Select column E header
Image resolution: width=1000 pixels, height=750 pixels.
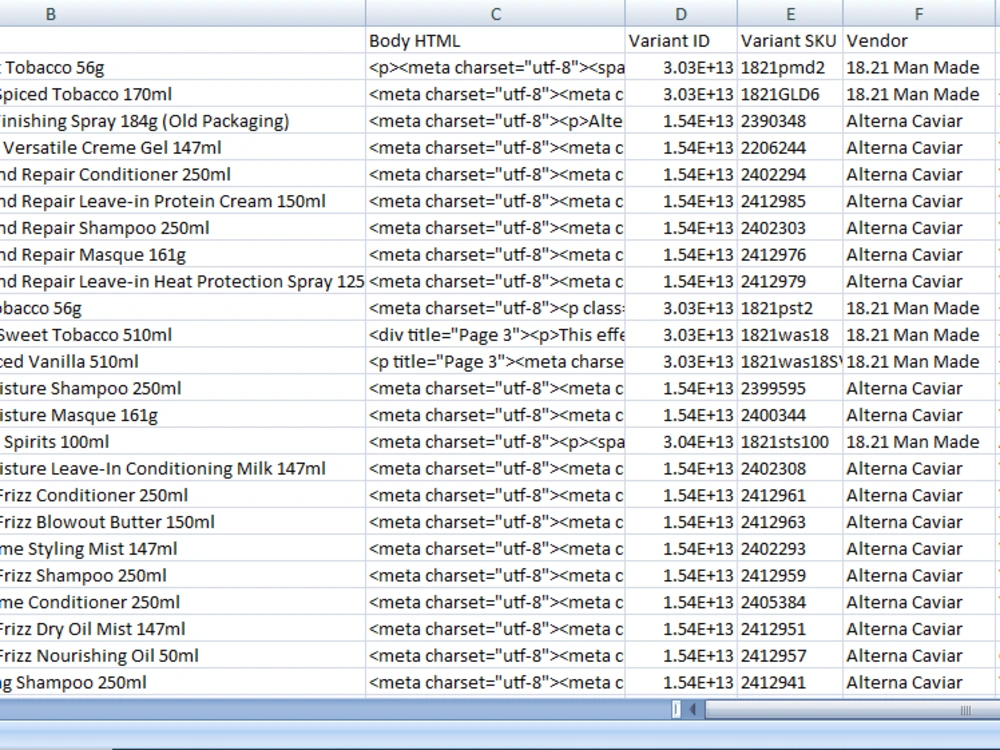tap(790, 13)
